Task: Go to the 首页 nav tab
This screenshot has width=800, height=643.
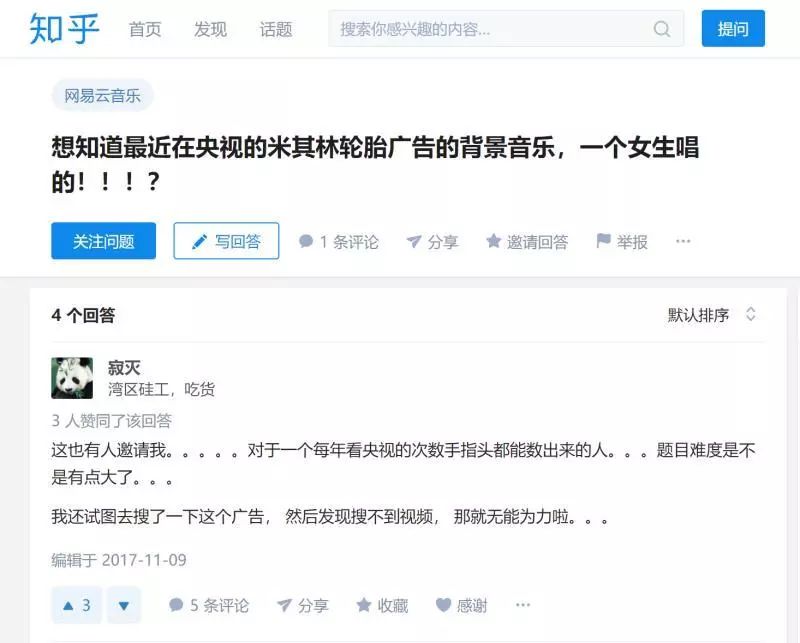Action: [145, 29]
